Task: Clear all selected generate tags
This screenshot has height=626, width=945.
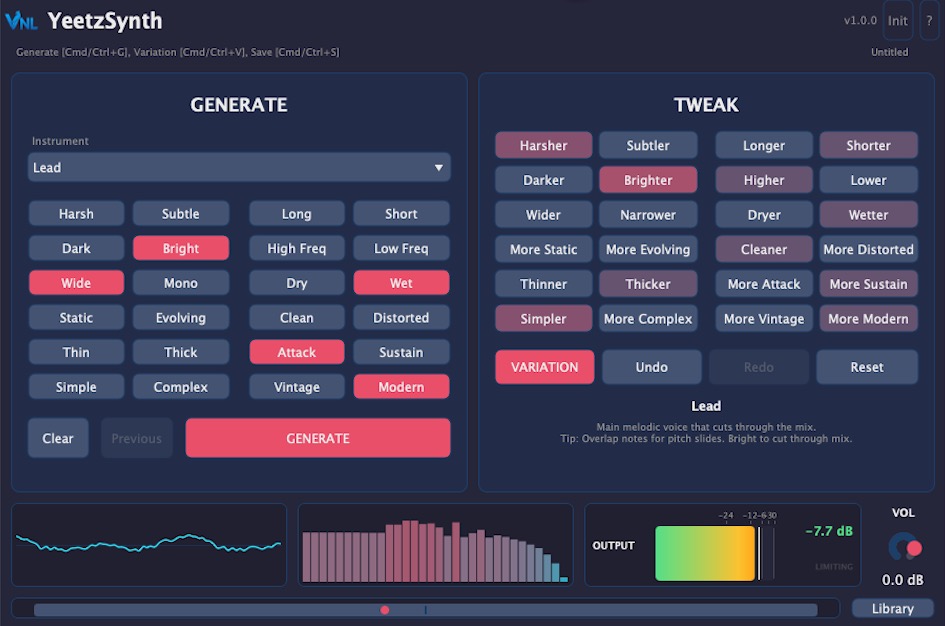Action: 58,438
